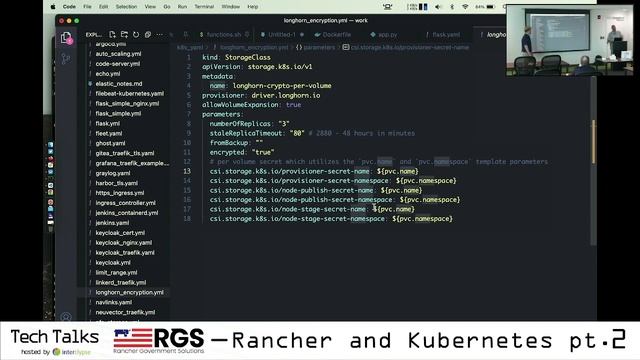Open the Selection menu
This screenshot has width=640, height=360.
pyautogui.click(x=126, y=7)
